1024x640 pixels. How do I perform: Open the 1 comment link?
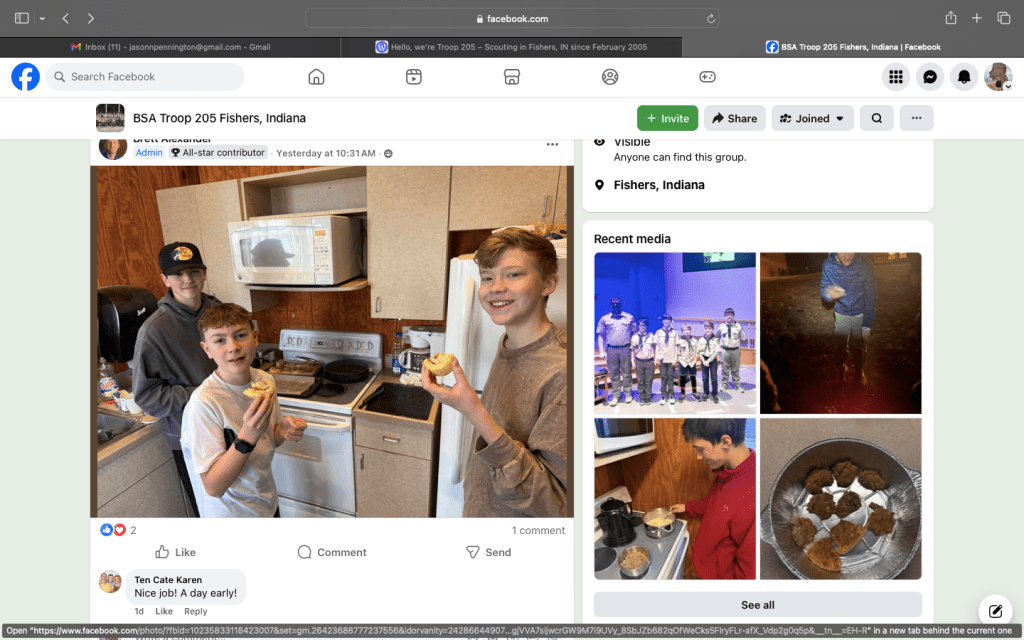[538, 530]
